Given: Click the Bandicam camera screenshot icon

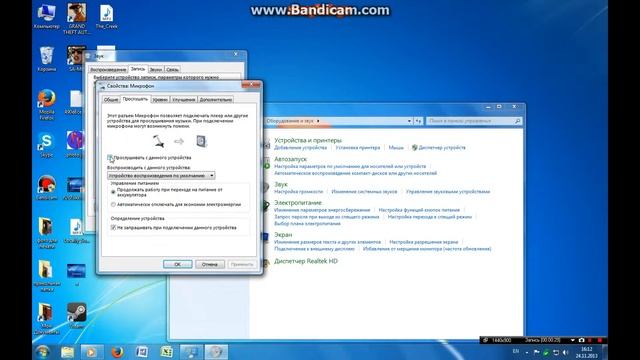Looking at the screenshot, I should coord(581,340).
